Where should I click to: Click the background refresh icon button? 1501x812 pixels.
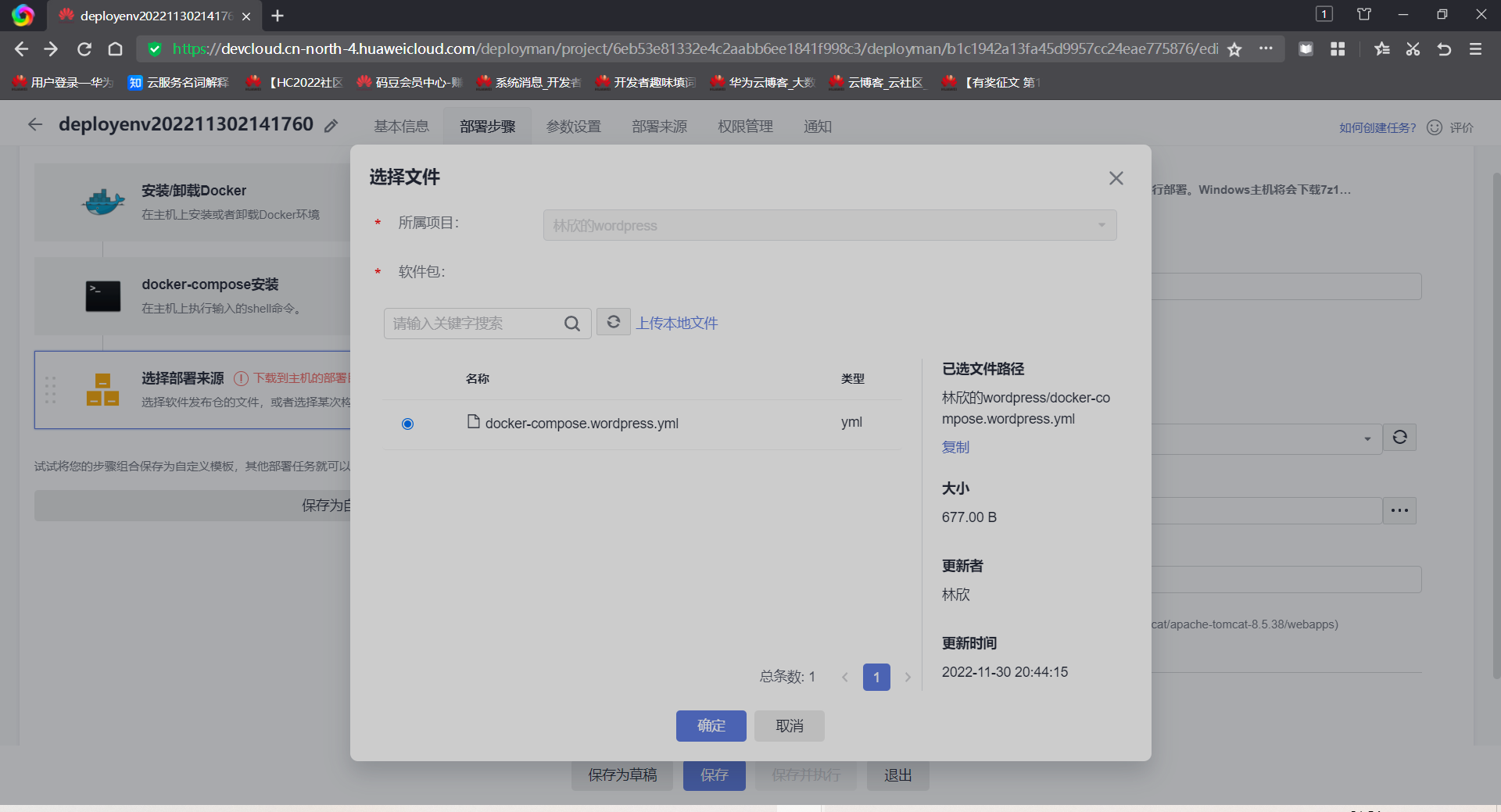coord(1400,437)
